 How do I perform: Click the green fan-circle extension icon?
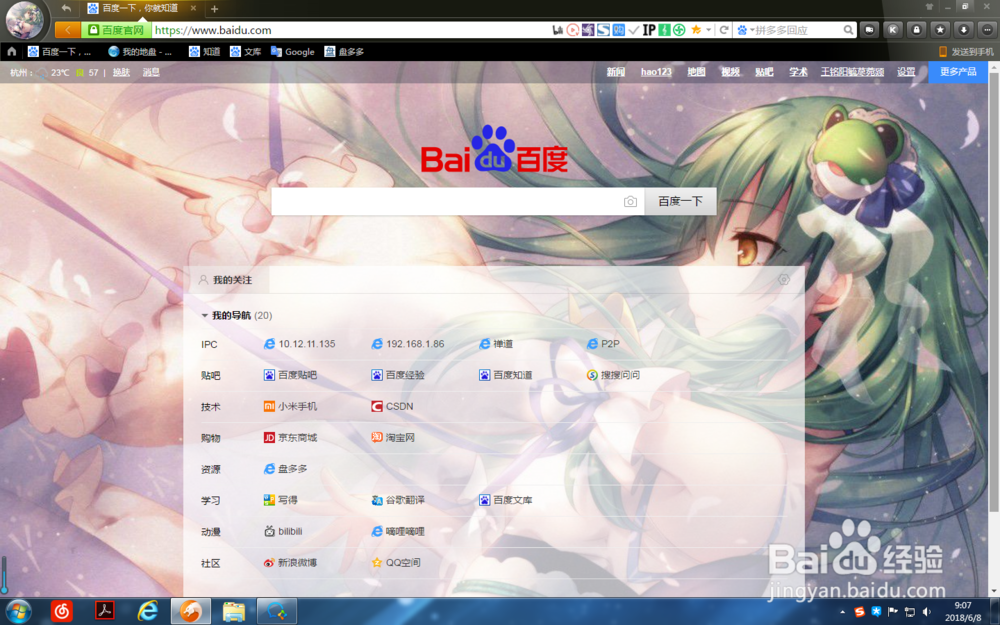(x=680, y=30)
